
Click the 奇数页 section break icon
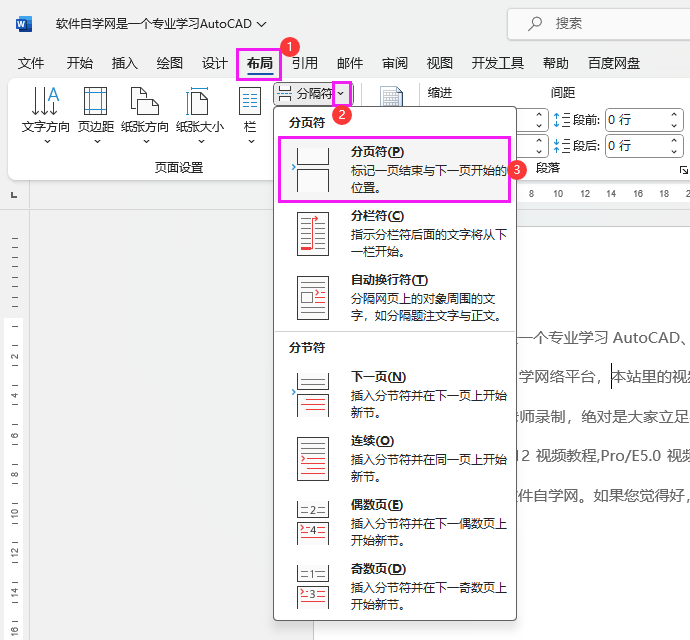(313, 586)
